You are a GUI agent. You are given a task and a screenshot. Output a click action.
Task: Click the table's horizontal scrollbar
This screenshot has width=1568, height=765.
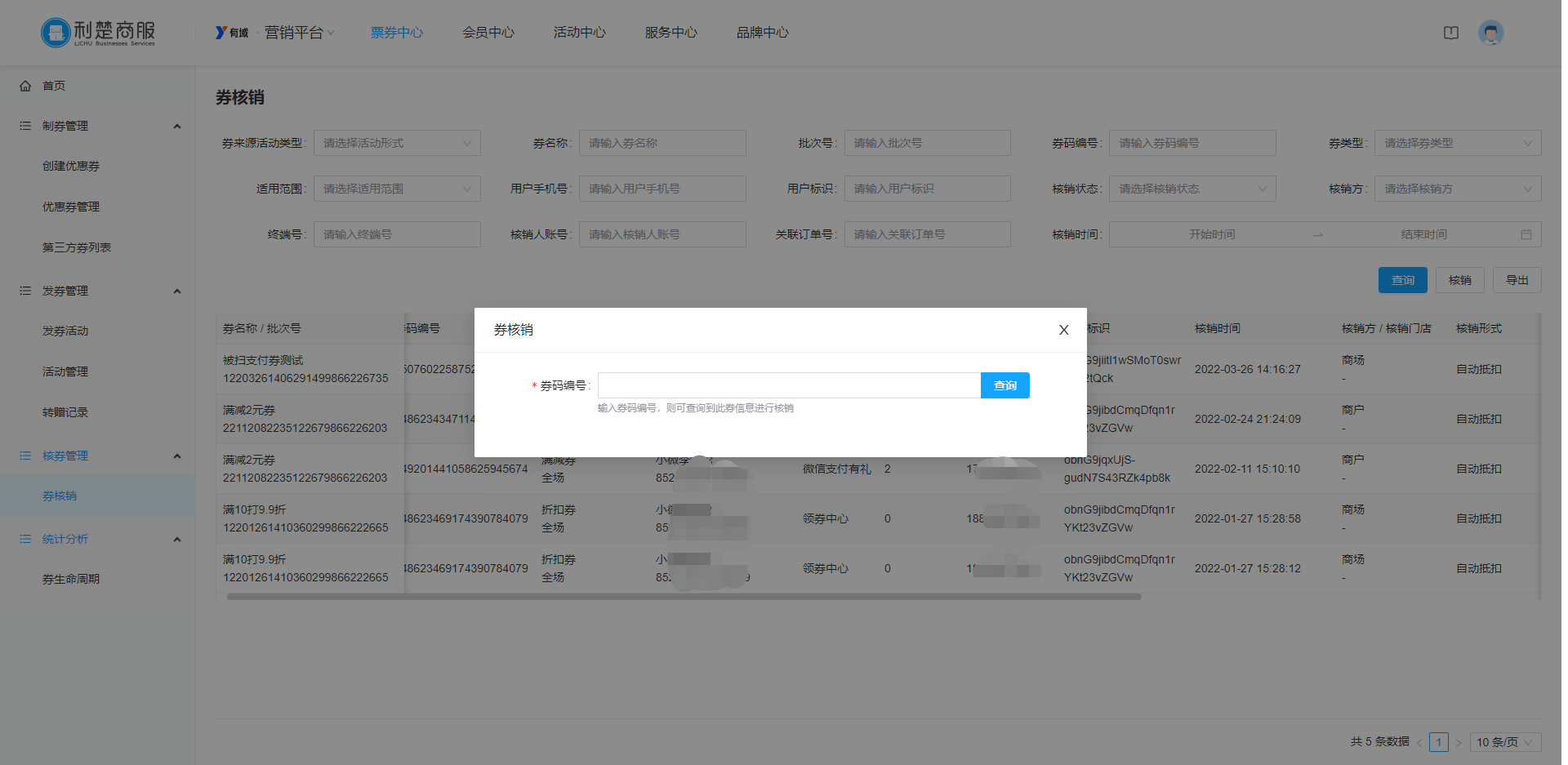point(684,597)
